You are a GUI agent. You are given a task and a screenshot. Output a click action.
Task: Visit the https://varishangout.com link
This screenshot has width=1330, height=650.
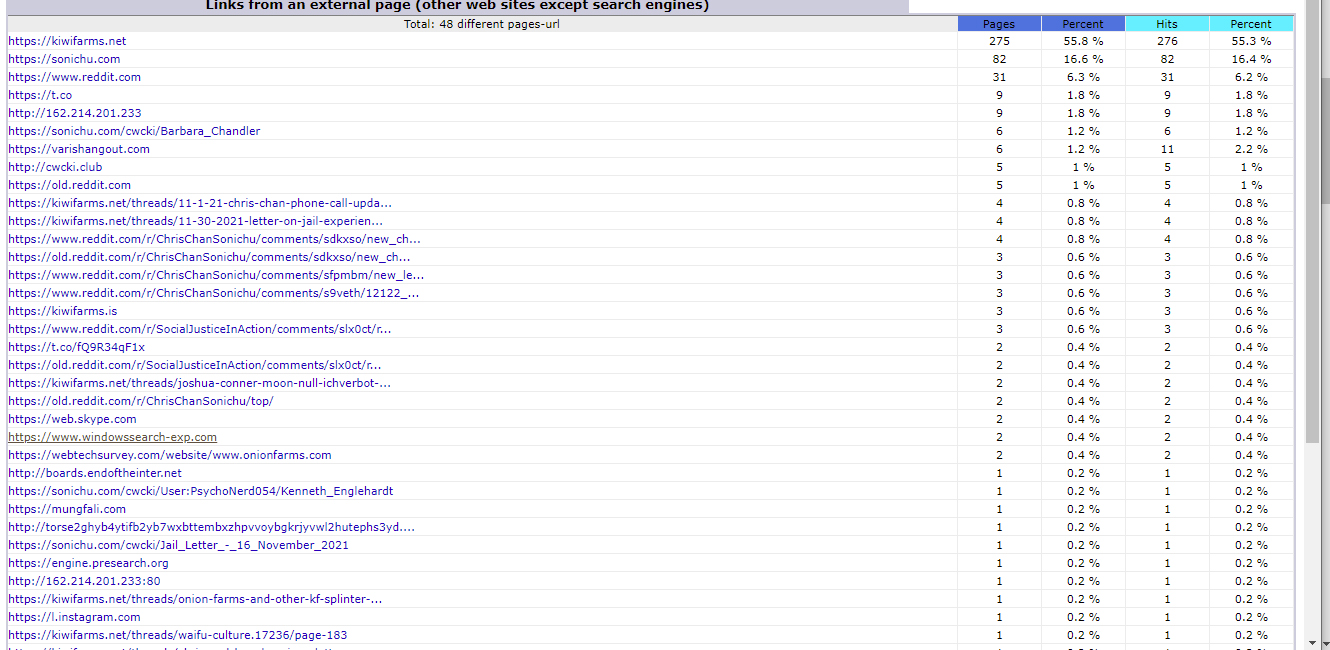(x=79, y=149)
